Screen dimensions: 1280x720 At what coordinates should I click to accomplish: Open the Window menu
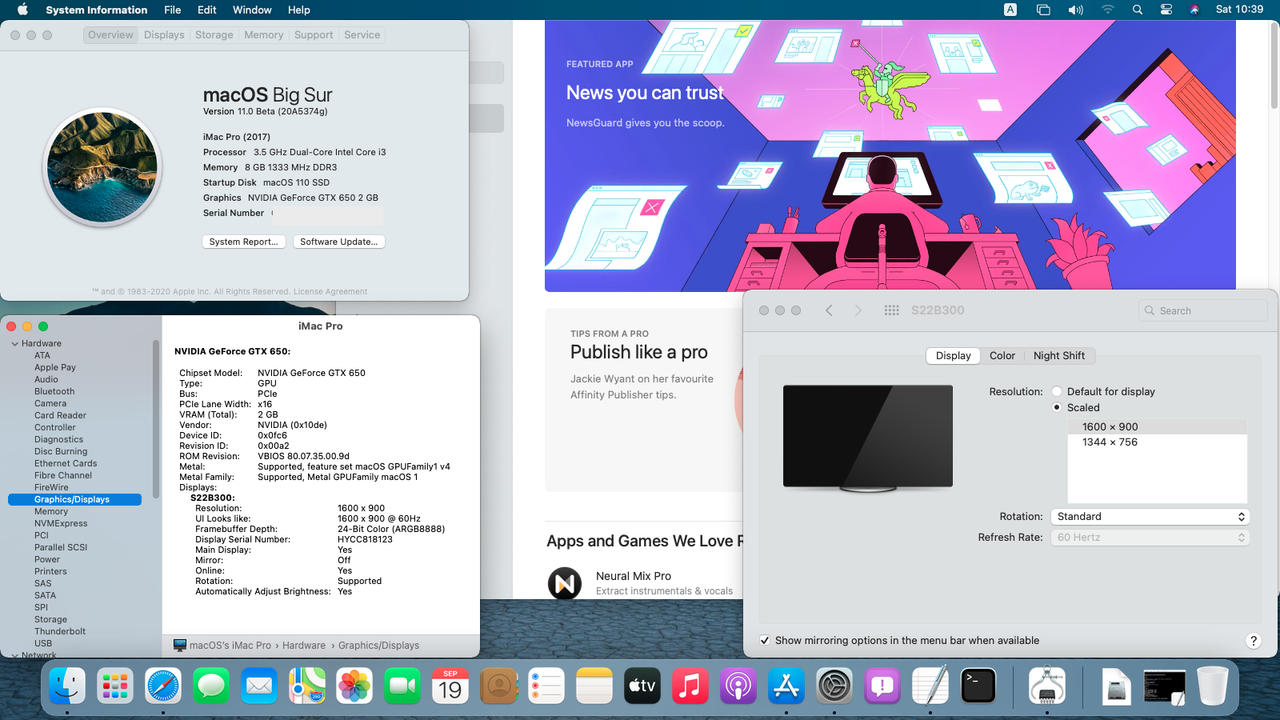point(252,10)
